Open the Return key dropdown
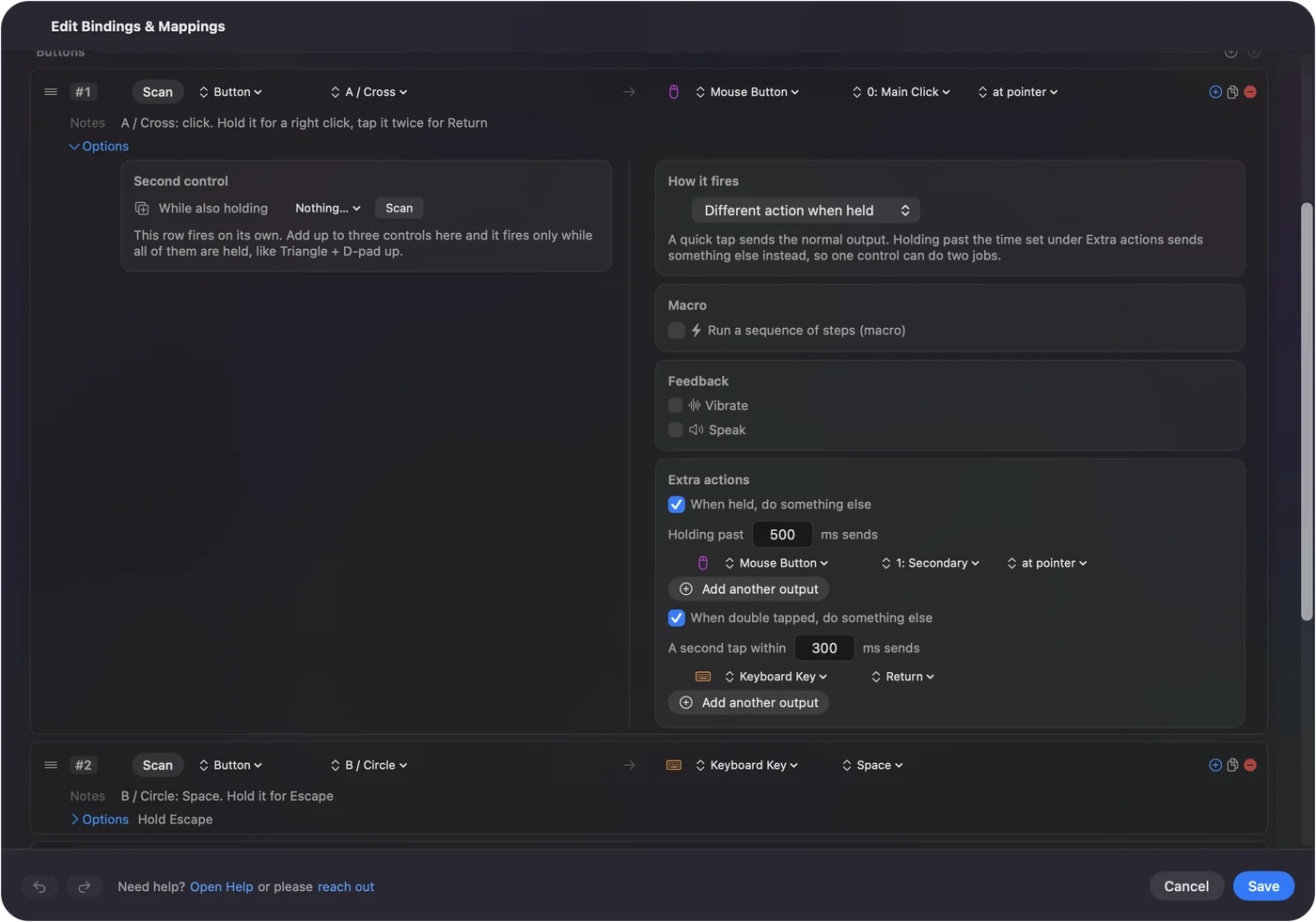The height and width of the screenshot is (922, 1316). pyautogui.click(x=902, y=677)
